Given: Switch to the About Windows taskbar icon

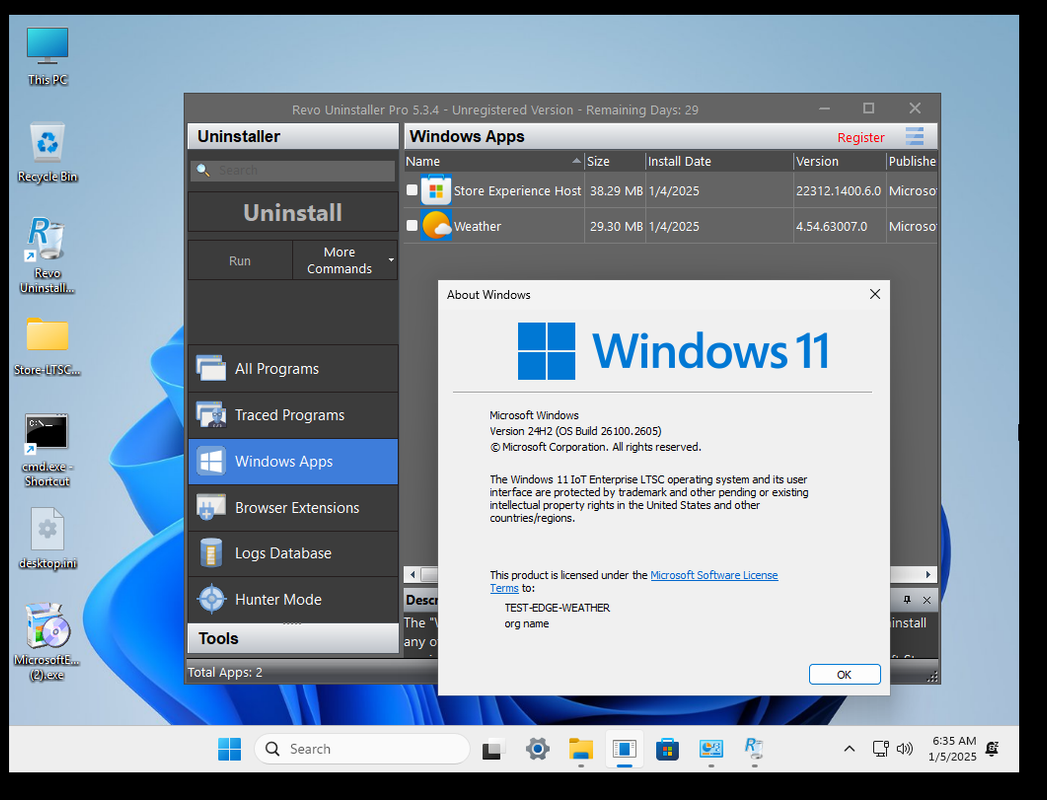Looking at the screenshot, I should click(624, 749).
